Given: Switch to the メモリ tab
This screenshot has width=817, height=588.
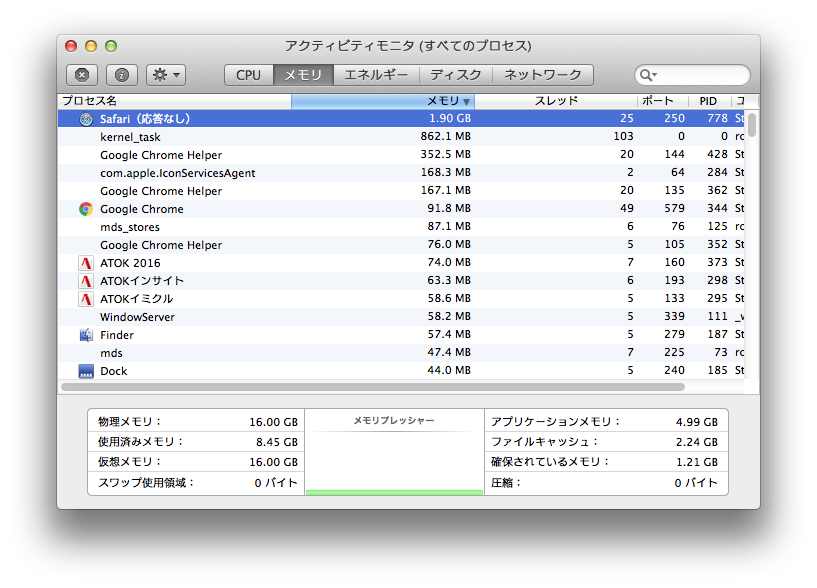Looking at the screenshot, I should pyautogui.click(x=303, y=75).
